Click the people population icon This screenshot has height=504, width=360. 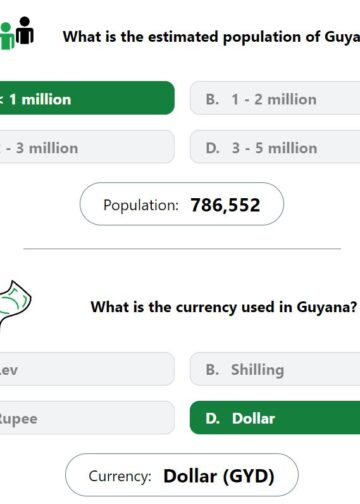pos(17,33)
